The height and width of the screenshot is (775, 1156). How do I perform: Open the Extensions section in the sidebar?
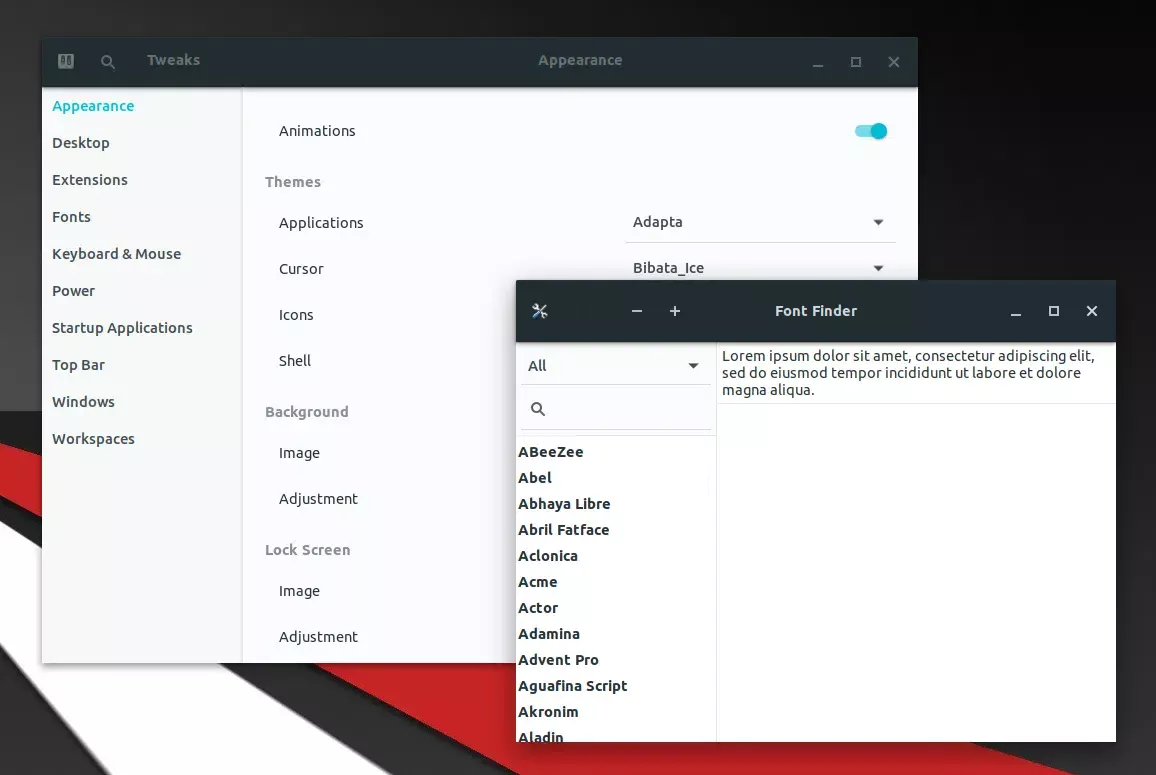[x=90, y=180]
